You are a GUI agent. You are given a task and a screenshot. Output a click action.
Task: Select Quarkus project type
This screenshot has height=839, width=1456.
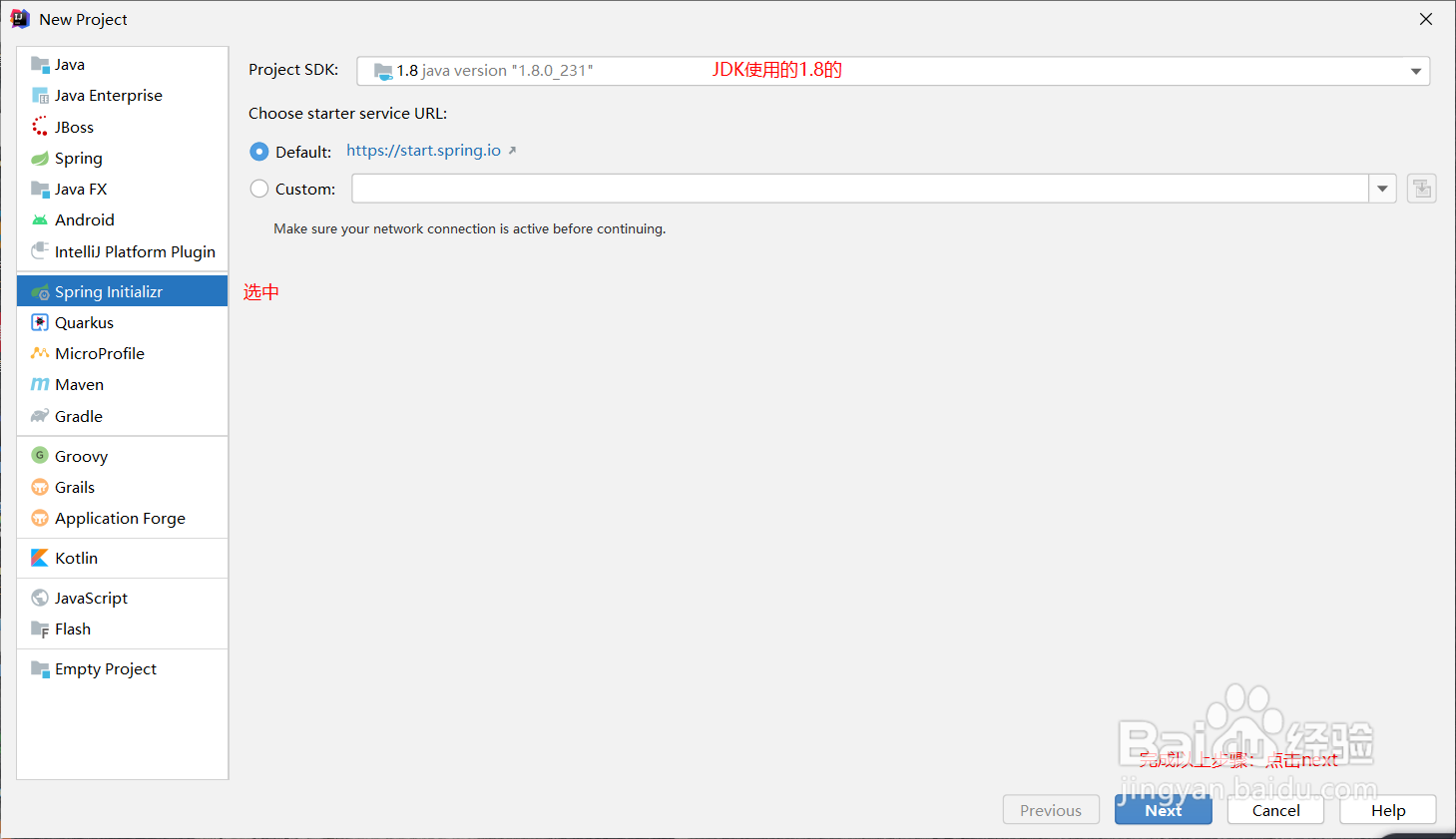coord(123,322)
